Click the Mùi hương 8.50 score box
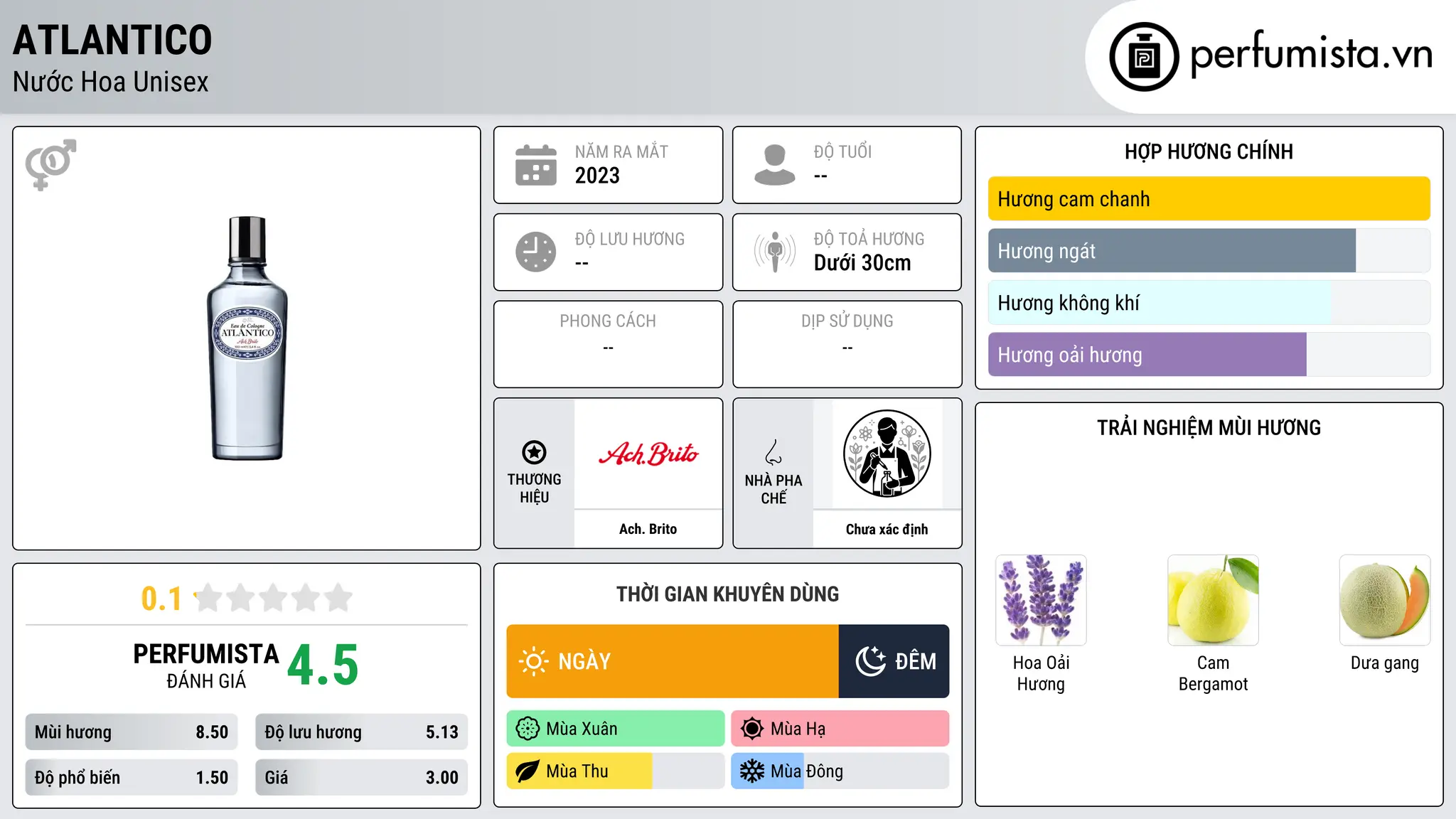The height and width of the screenshot is (819, 1456). (132, 732)
